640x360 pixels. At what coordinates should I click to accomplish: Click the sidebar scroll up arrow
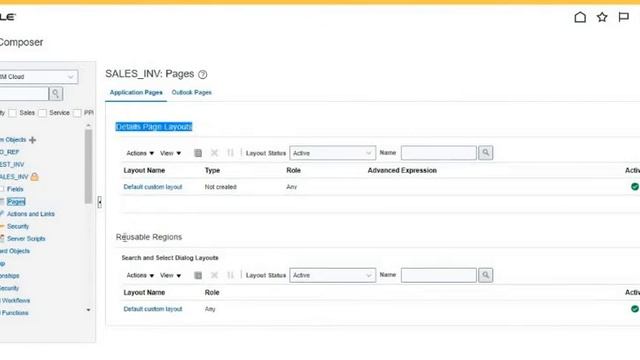click(x=89, y=125)
